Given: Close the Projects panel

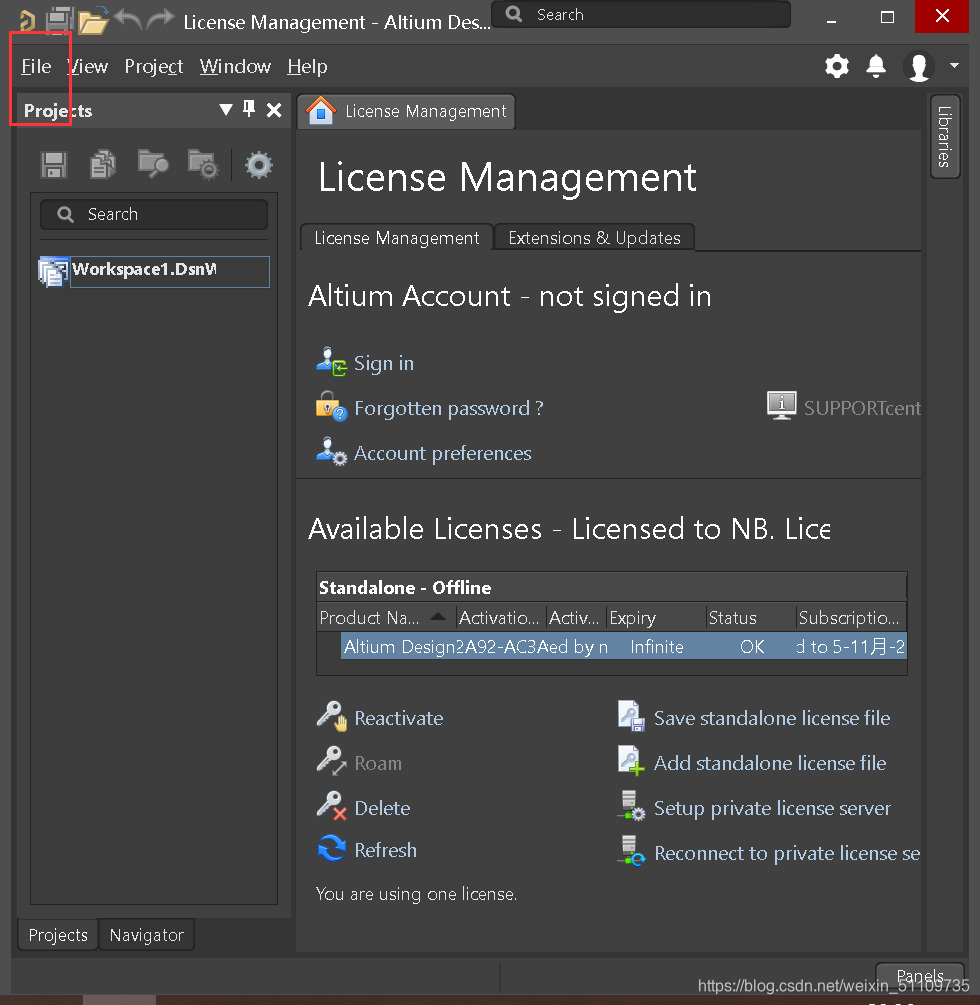Looking at the screenshot, I should pyautogui.click(x=274, y=110).
